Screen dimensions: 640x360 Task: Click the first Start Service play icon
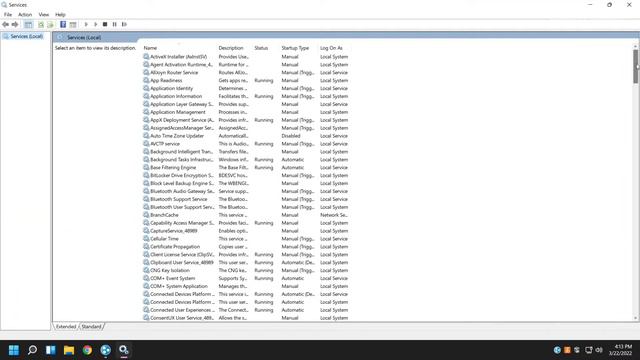[x=86, y=24]
